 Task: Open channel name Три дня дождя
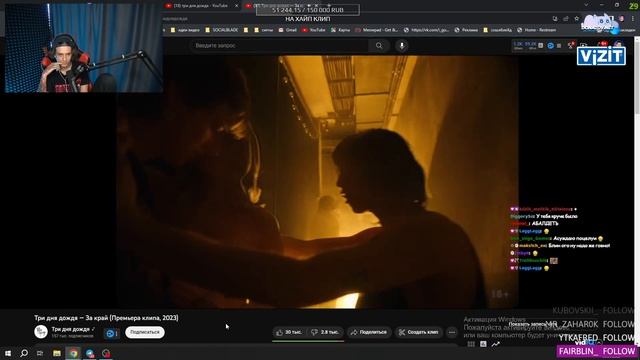tap(71, 329)
